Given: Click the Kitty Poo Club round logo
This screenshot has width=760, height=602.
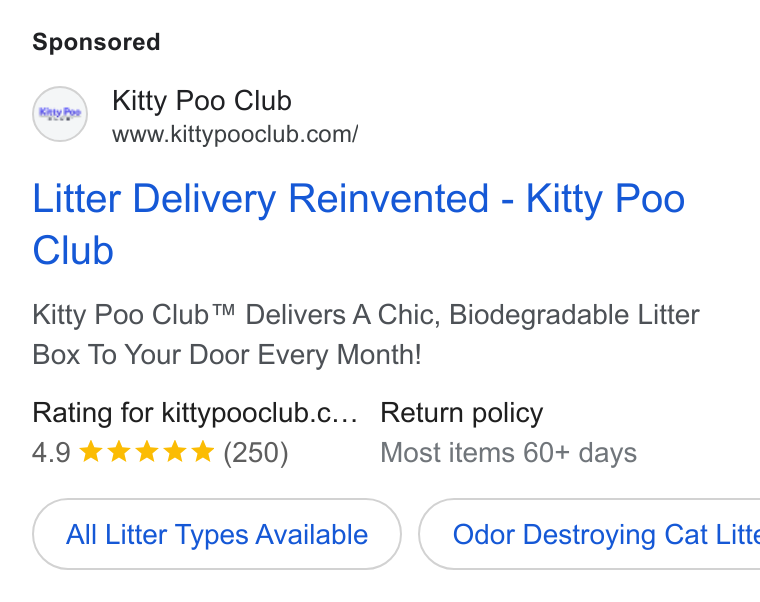Looking at the screenshot, I should coord(60,114).
